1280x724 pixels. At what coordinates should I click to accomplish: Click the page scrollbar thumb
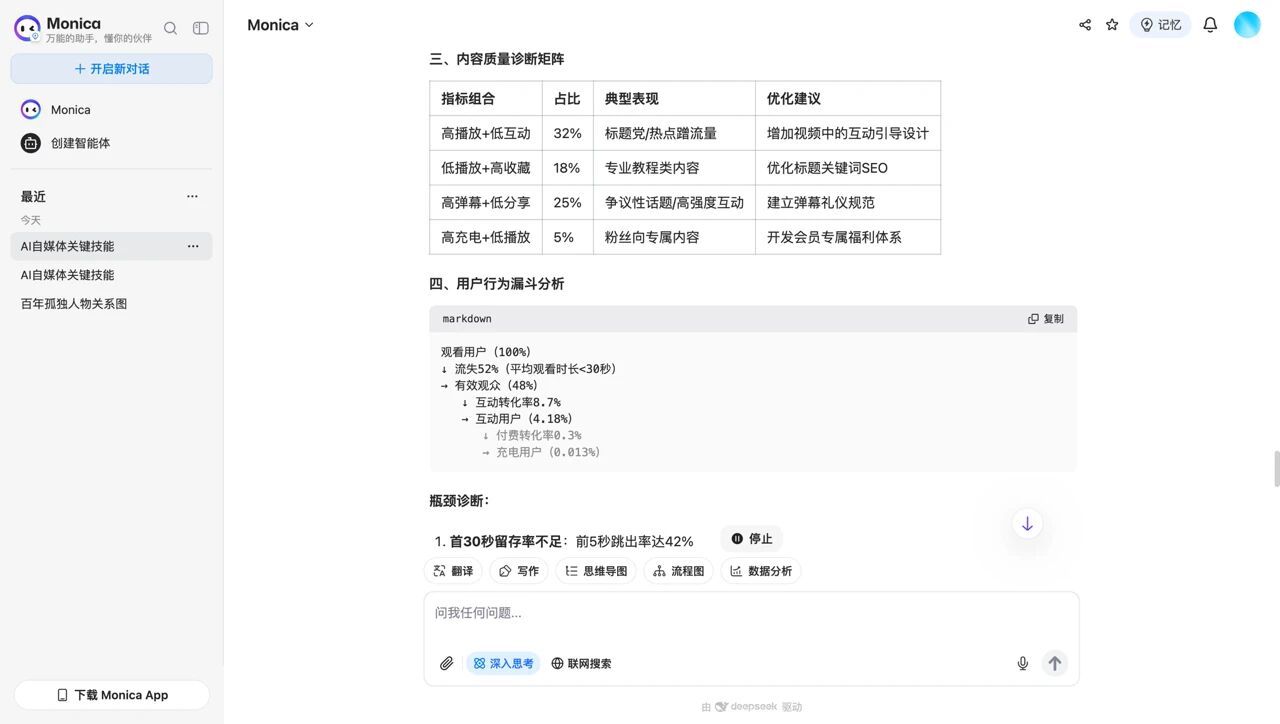coord(1276,468)
